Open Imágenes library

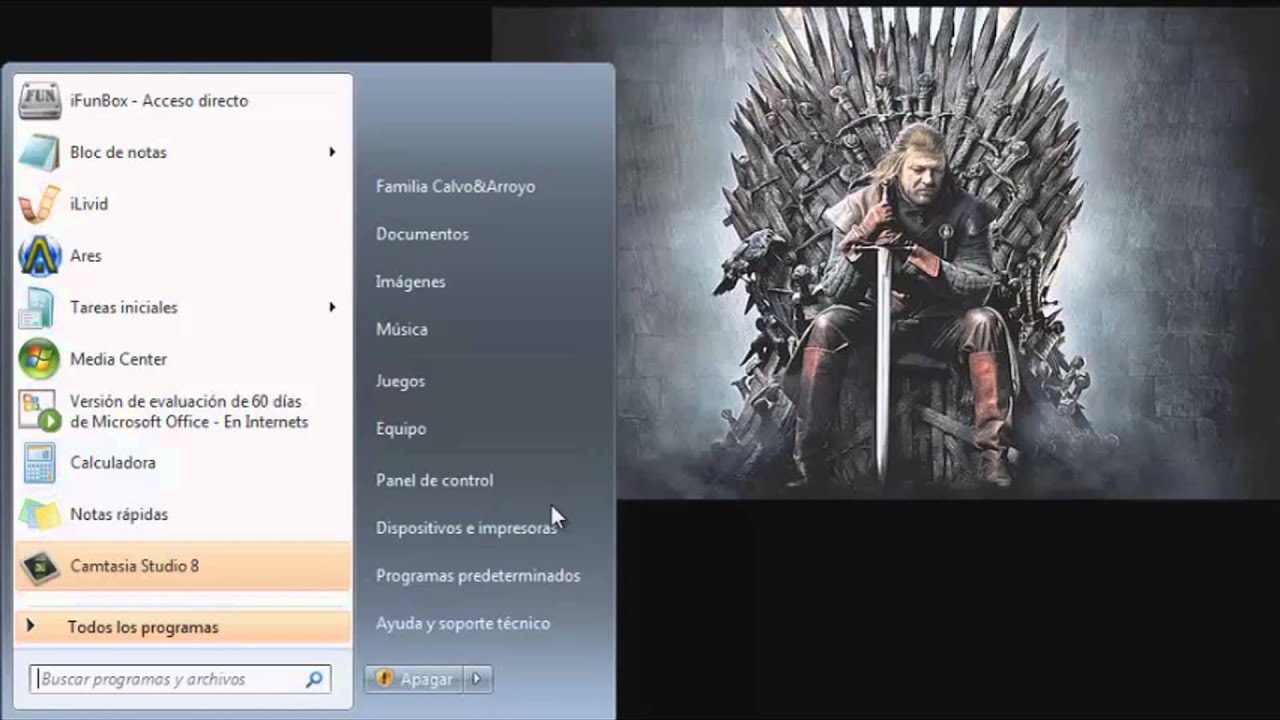[411, 282]
